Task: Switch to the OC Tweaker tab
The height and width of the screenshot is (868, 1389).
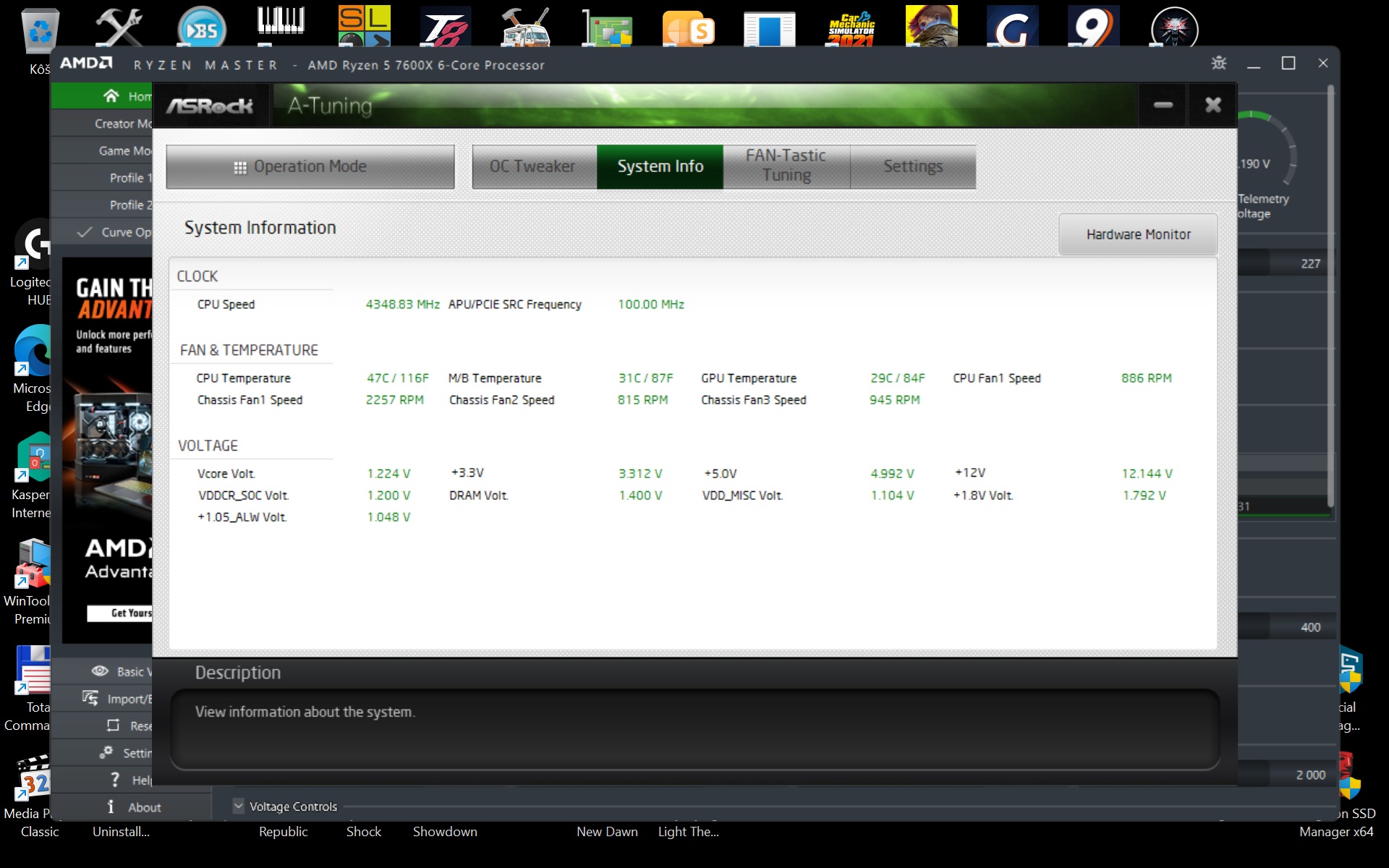Action: [x=532, y=166]
